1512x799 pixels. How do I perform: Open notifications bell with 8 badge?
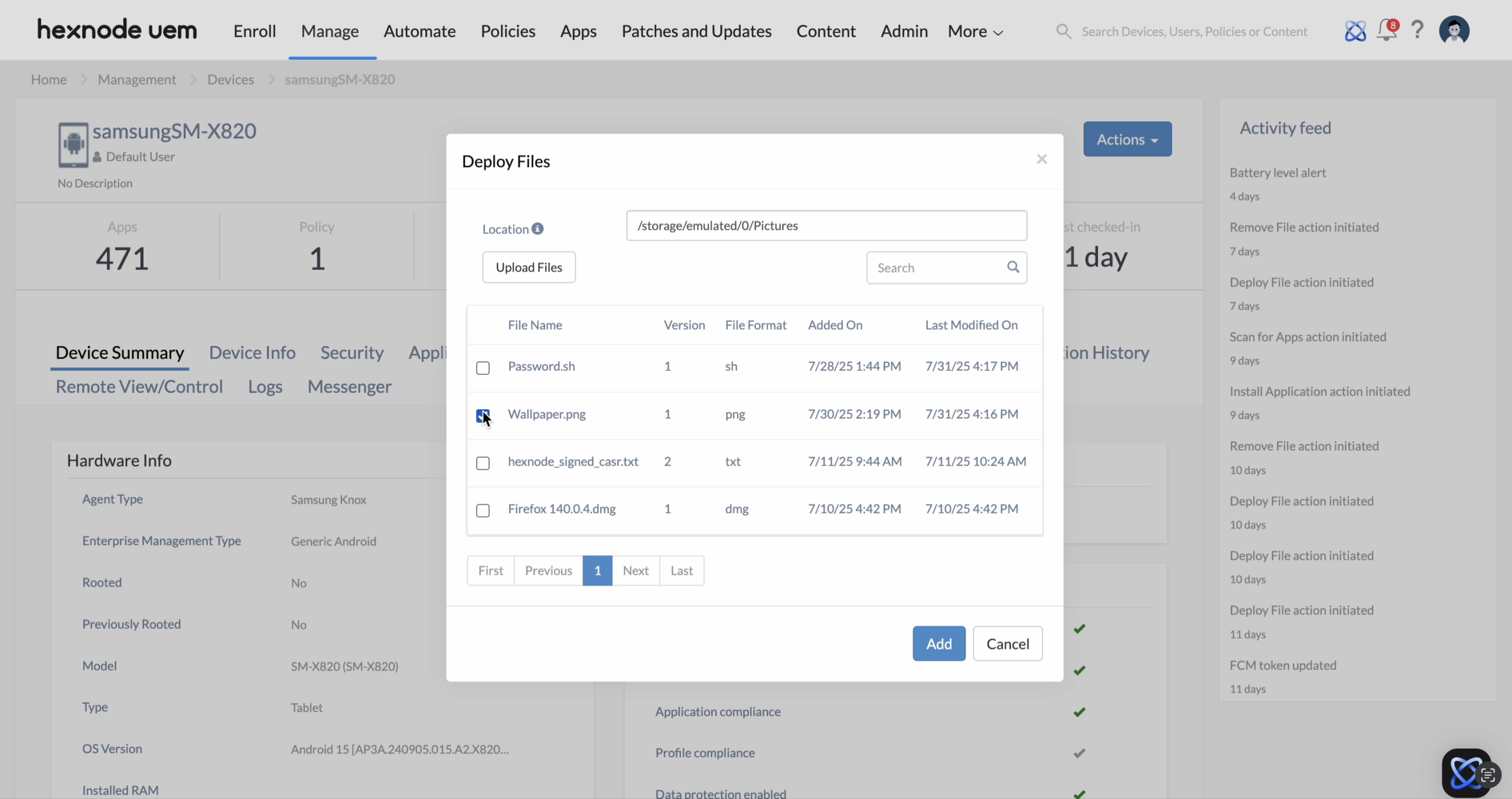1387,30
